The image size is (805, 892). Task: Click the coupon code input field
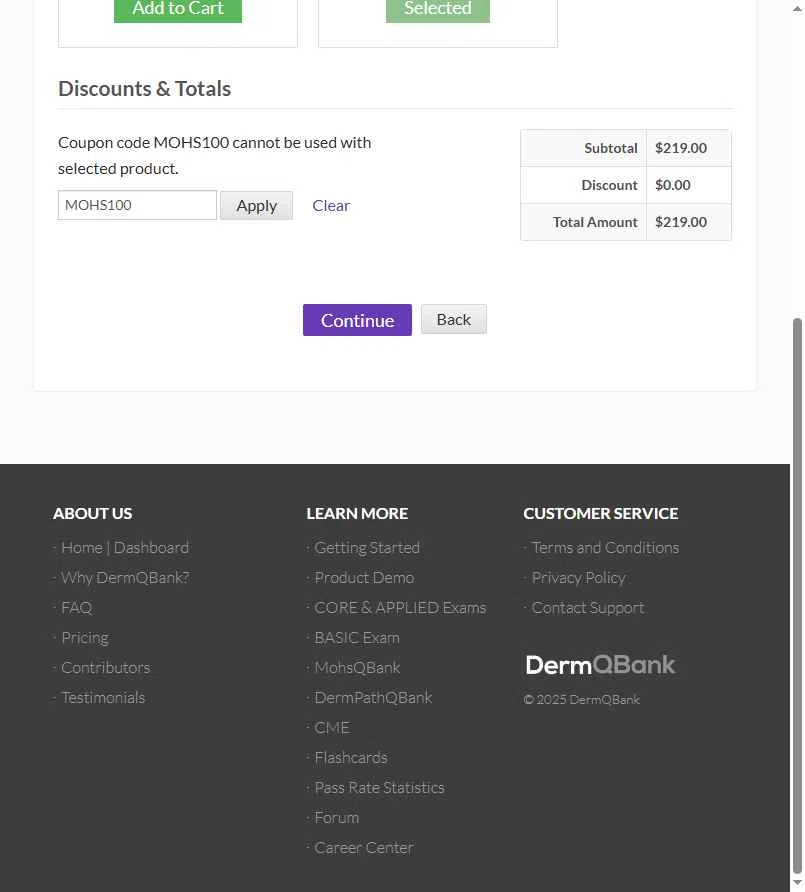(x=137, y=205)
